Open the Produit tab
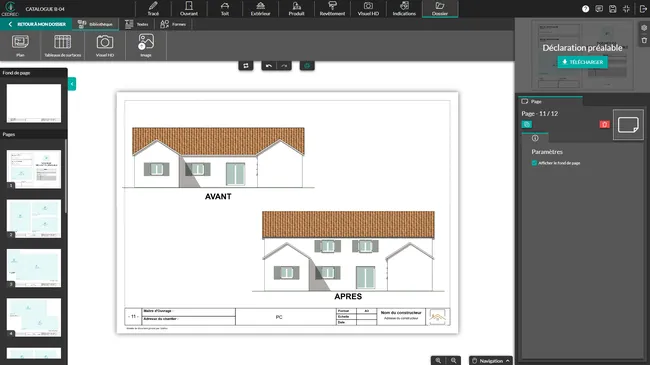 coord(296,9)
